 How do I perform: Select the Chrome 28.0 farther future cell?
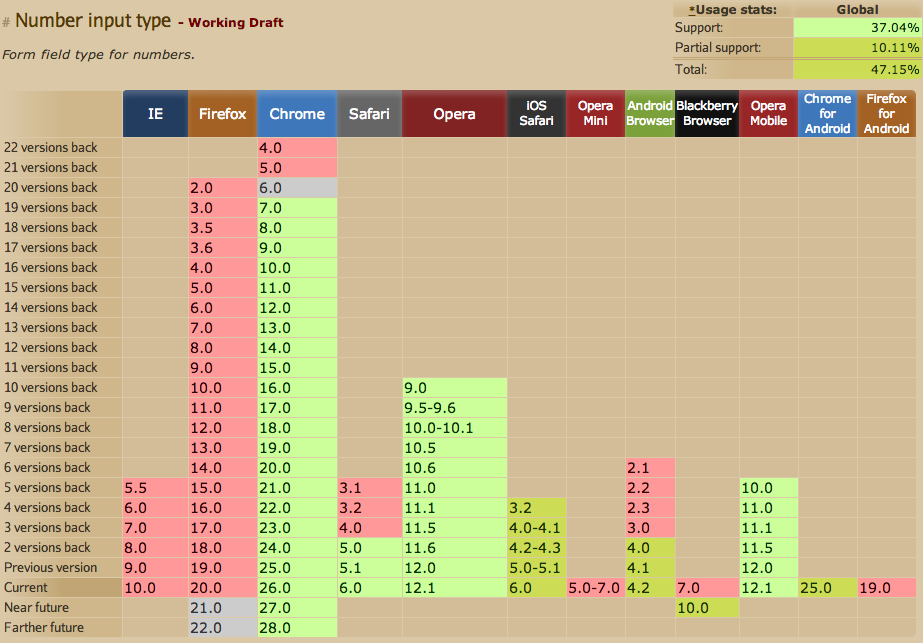pos(297,628)
